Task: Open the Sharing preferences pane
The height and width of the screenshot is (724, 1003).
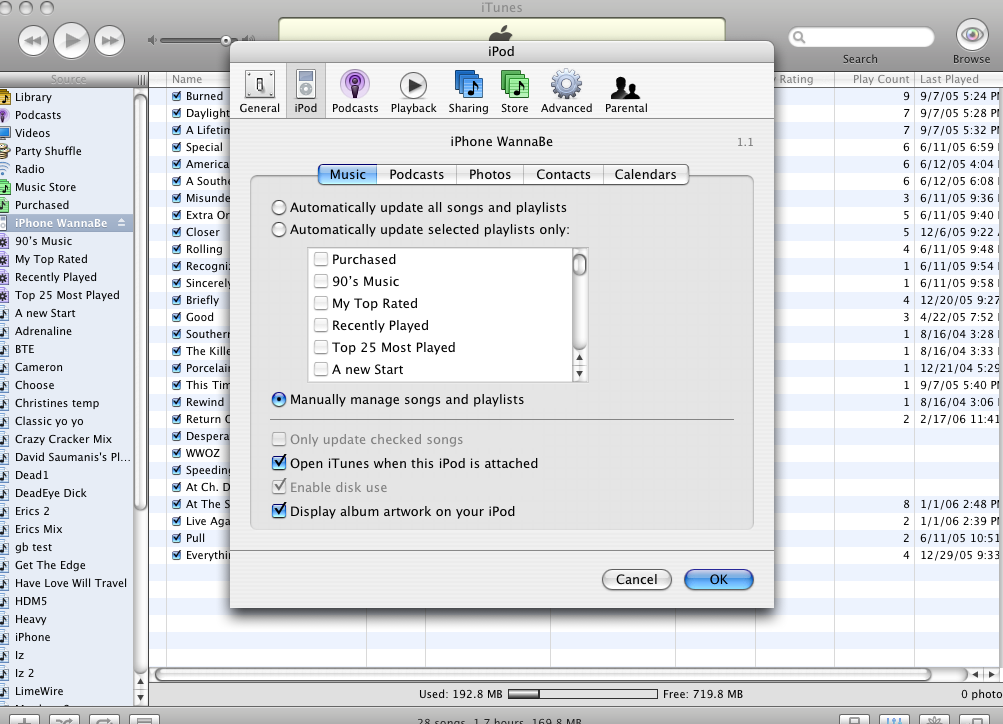Action: (468, 92)
